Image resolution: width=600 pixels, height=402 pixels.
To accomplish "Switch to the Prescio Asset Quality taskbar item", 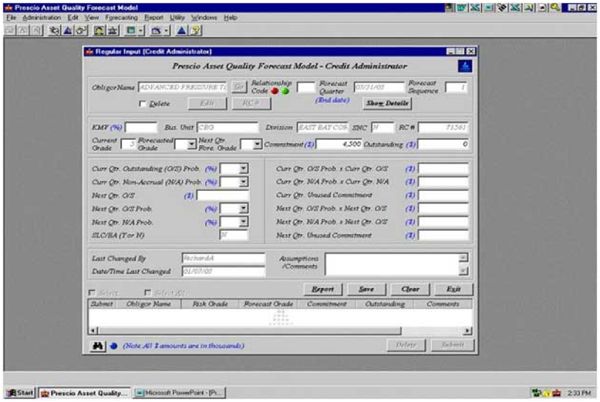I will click(84, 393).
